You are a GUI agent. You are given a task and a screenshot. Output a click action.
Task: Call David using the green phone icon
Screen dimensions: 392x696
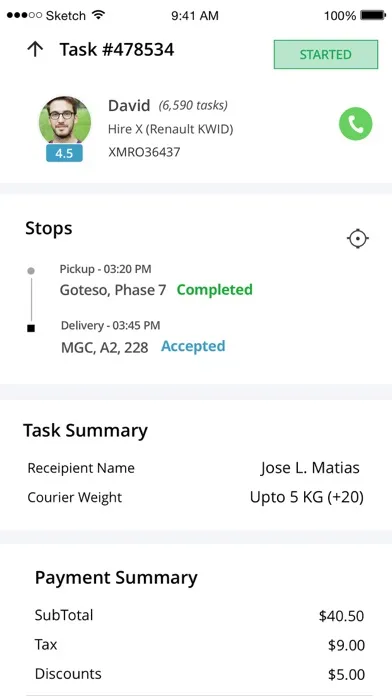click(356, 124)
